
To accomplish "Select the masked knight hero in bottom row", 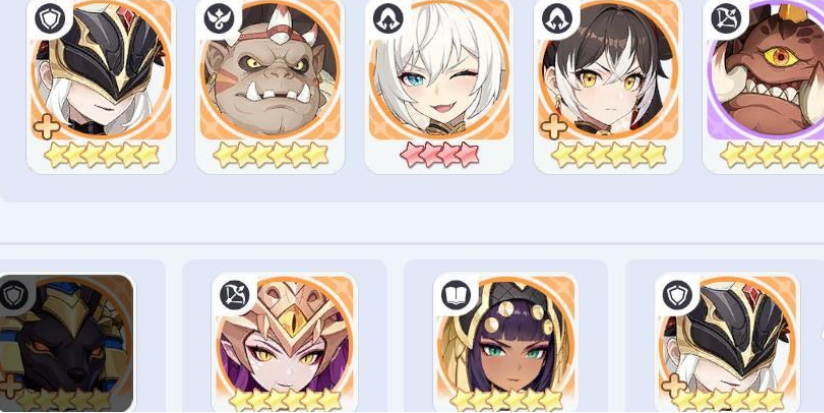I will coord(727,343).
